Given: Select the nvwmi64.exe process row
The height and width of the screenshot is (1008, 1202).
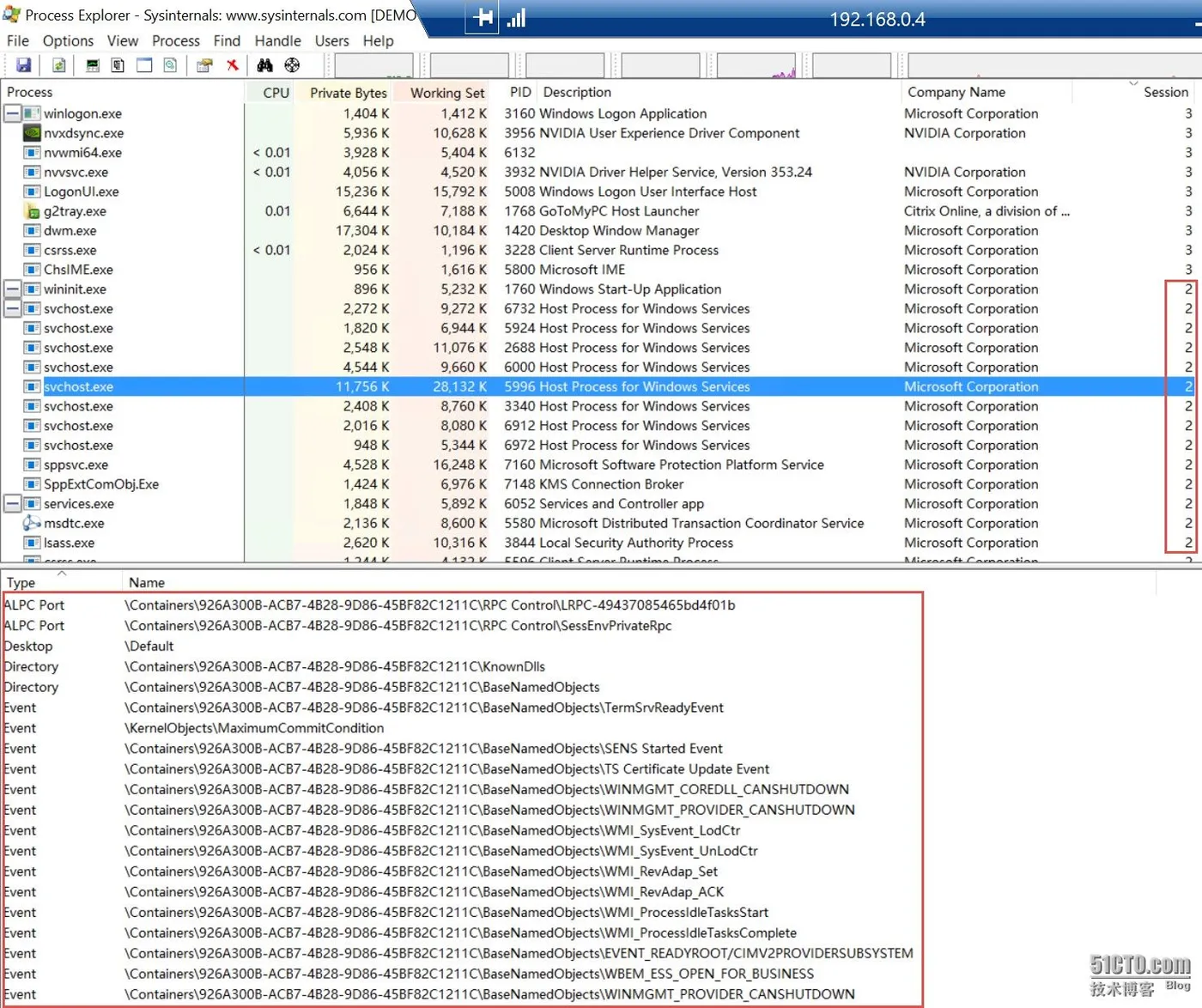Looking at the screenshot, I should 599,153.
